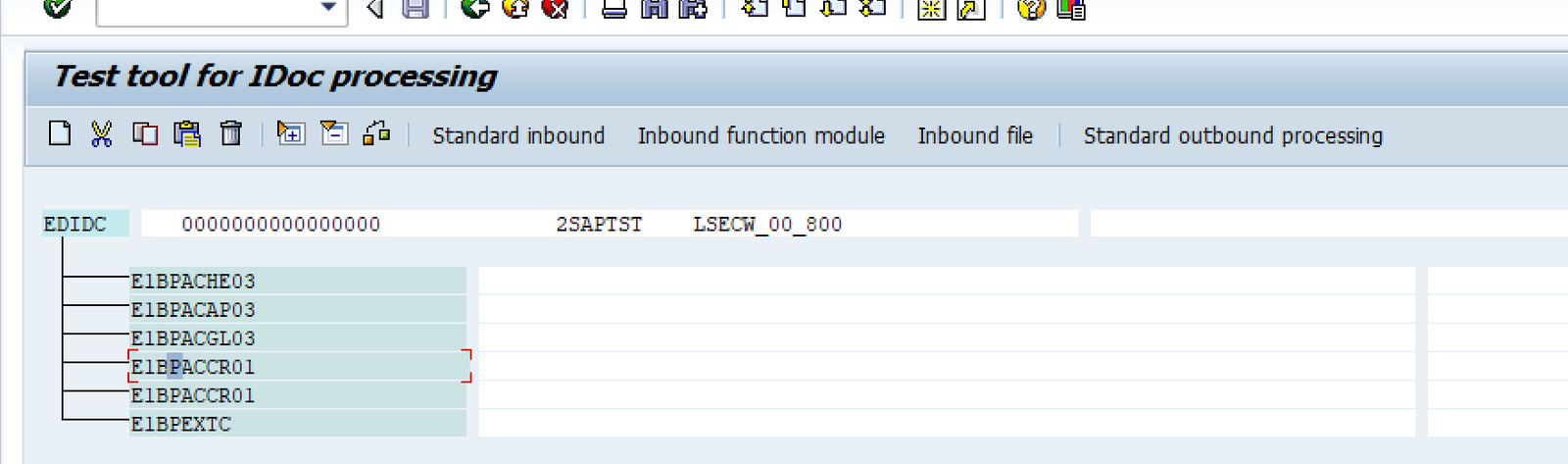Image resolution: width=1568 pixels, height=464 pixels.
Task: Collapse subtree using the collapse icon
Action: 334,133
